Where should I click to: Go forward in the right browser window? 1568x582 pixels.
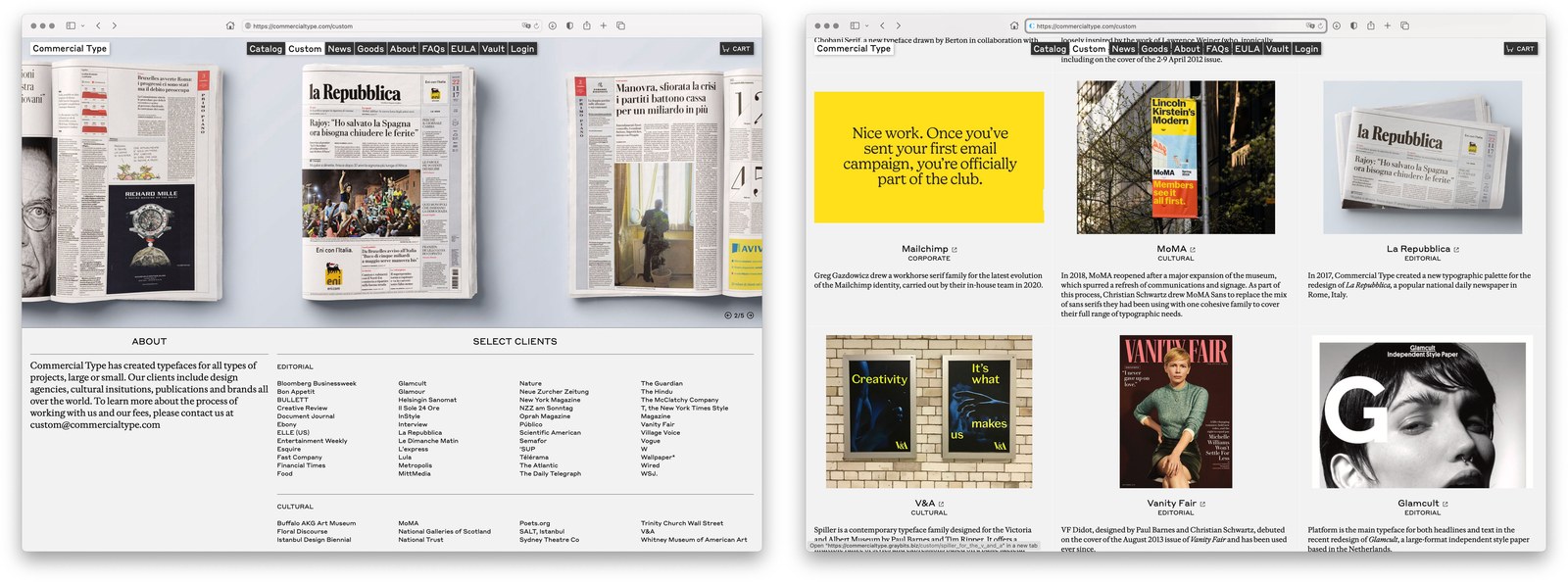[898, 25]
